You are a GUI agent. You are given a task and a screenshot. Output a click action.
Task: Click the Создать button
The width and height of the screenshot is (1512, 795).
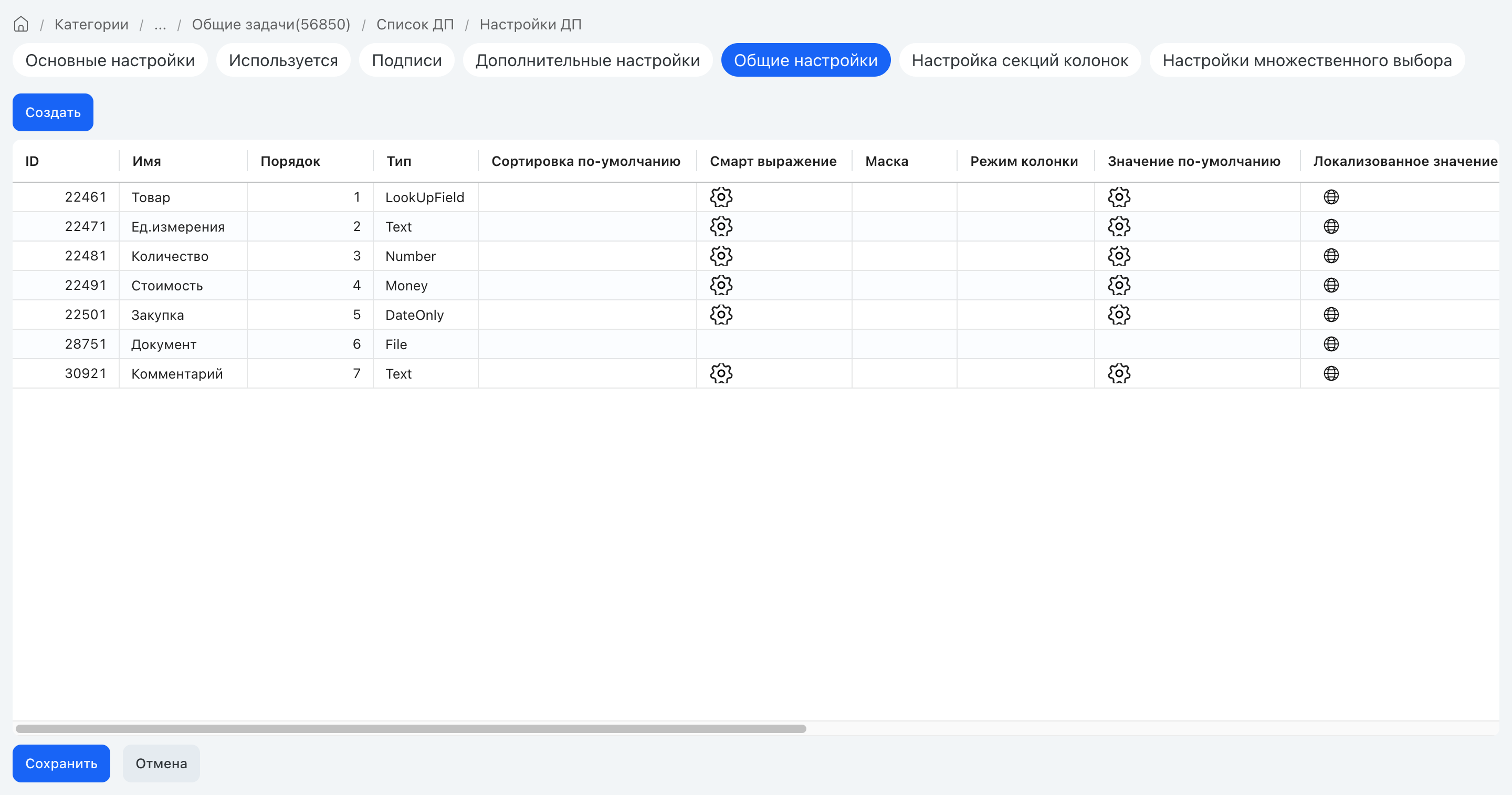[53, 112]
